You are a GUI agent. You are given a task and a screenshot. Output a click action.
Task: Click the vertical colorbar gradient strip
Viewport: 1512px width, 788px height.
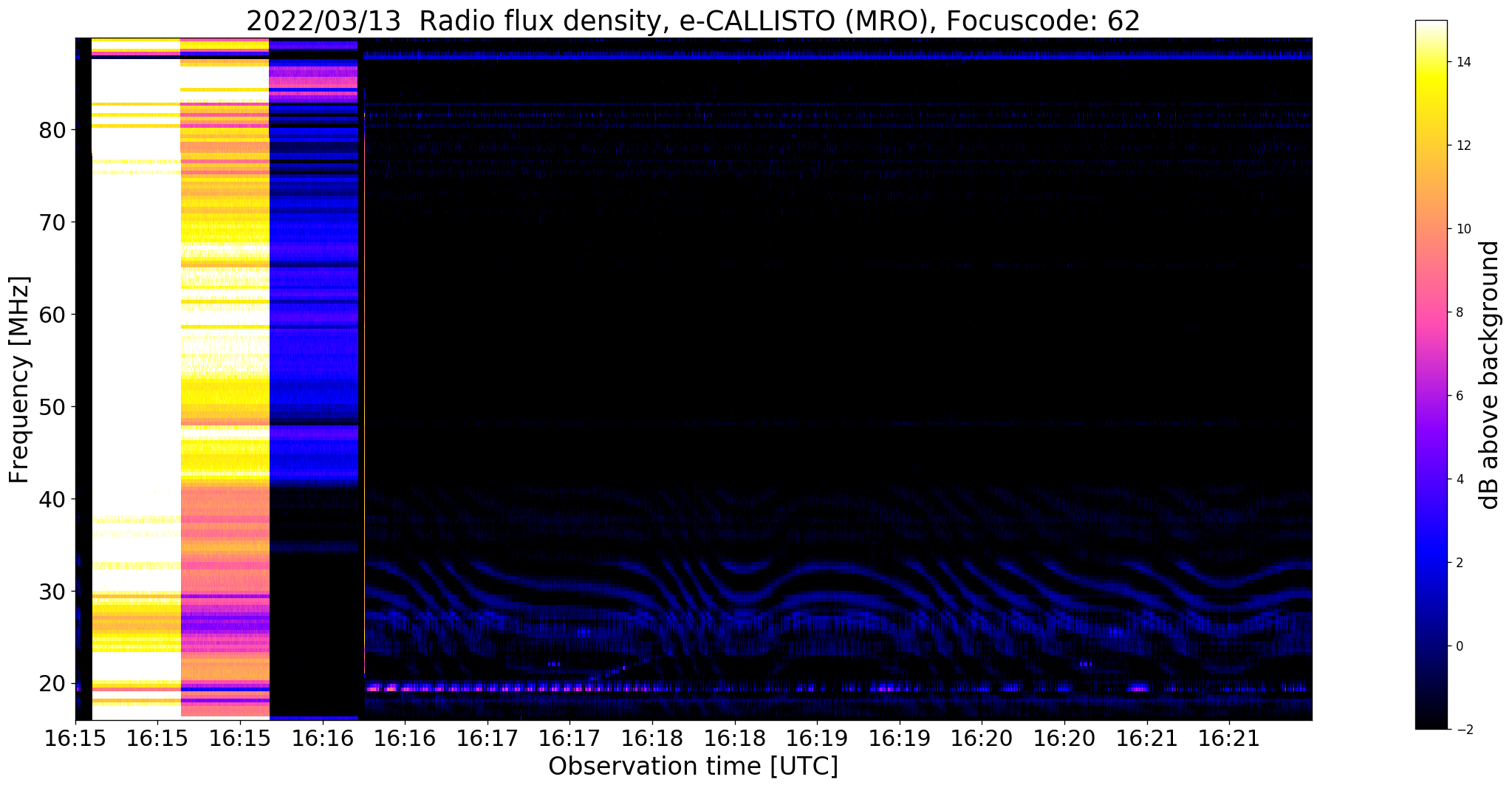point(1431,374)
